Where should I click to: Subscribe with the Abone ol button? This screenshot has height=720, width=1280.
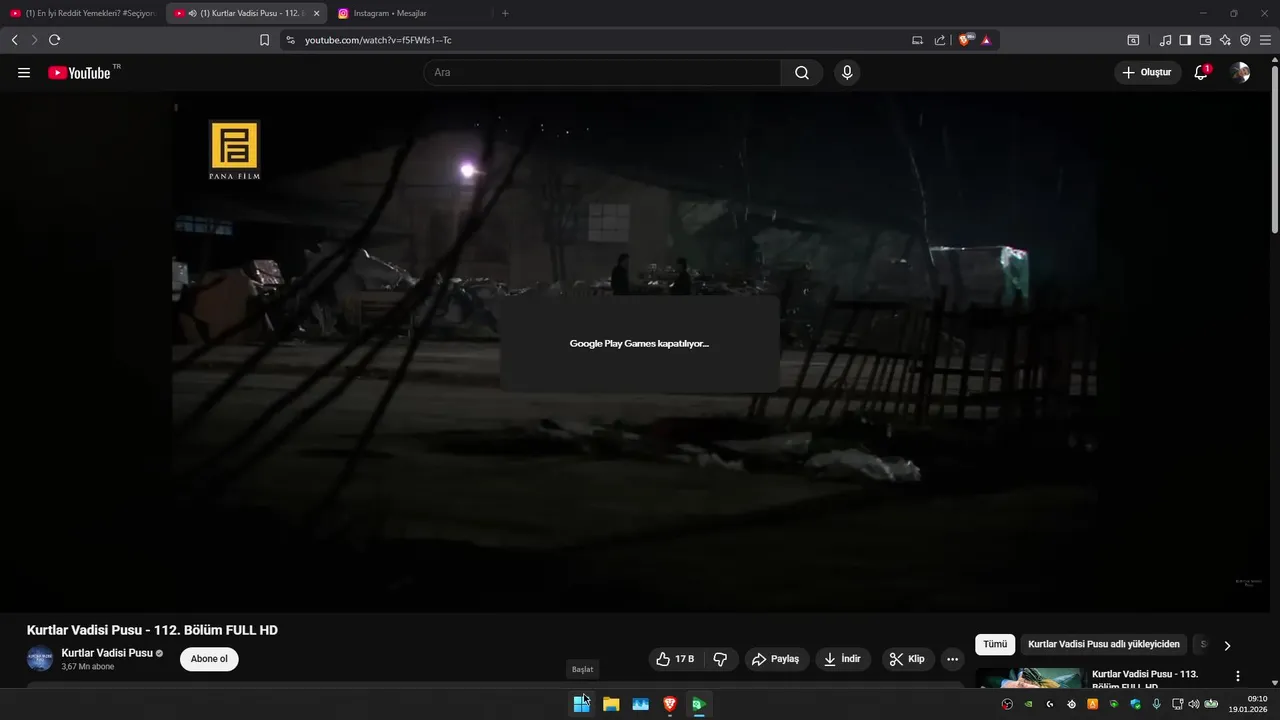point(209,659)
